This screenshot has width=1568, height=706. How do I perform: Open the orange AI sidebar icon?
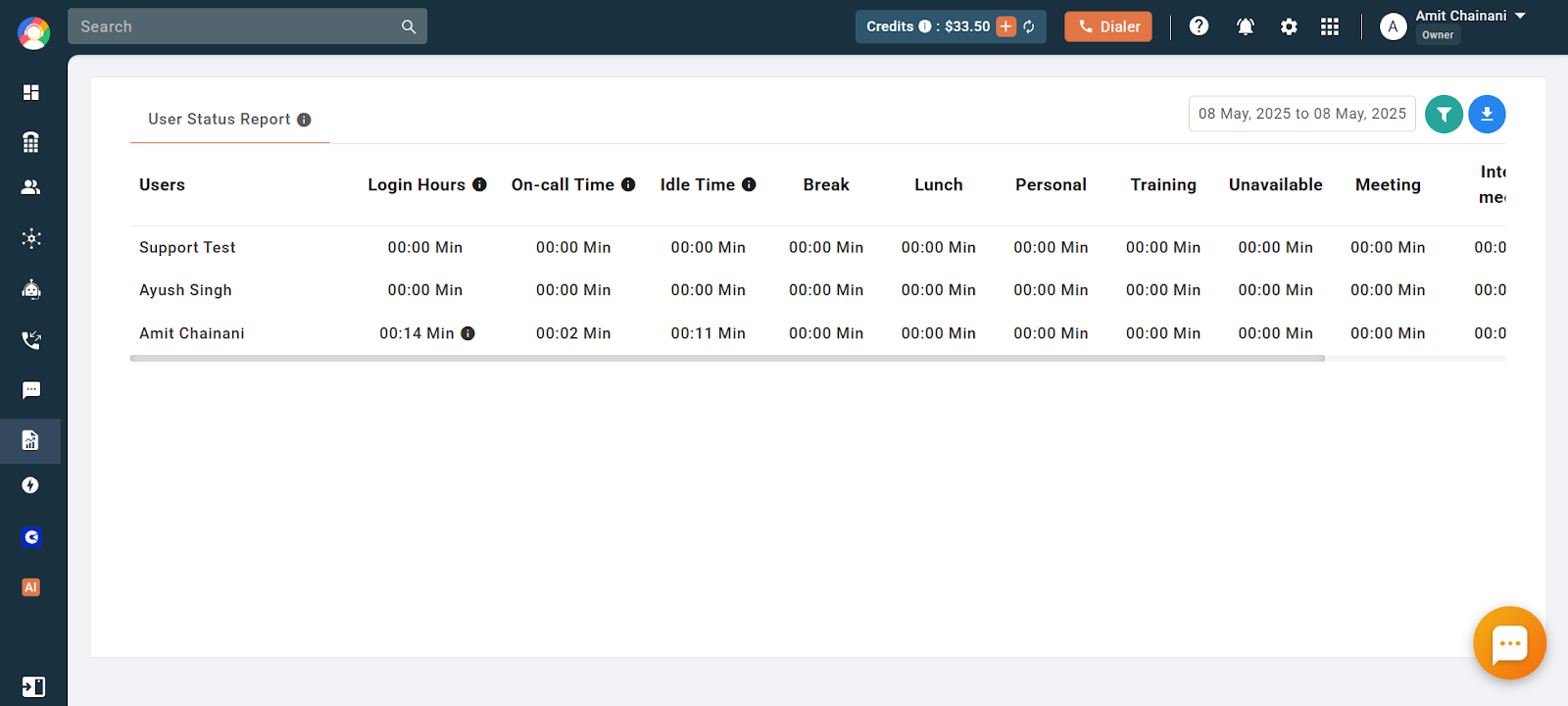[30, 587]
